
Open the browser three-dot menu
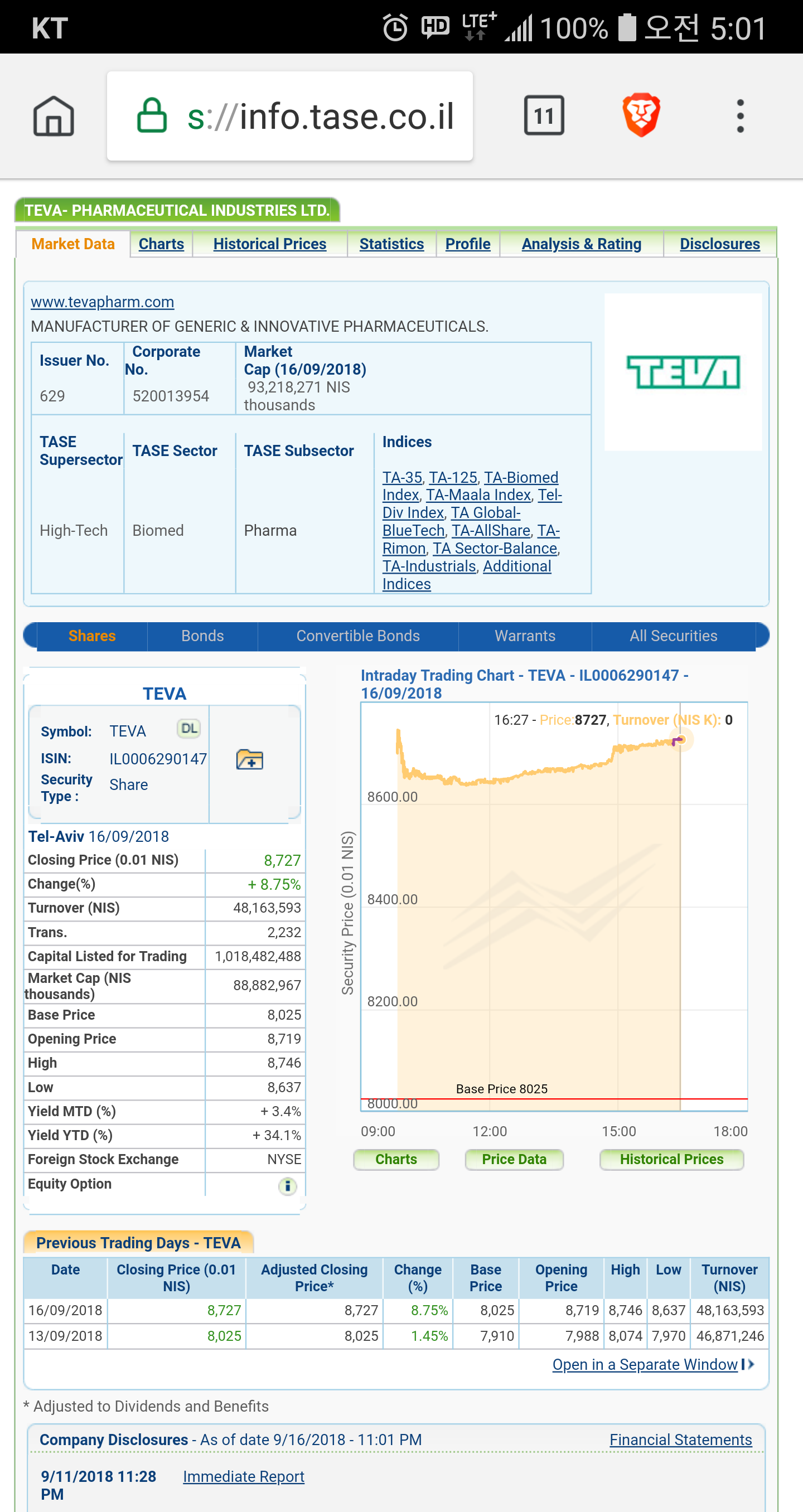pos(740,115)
